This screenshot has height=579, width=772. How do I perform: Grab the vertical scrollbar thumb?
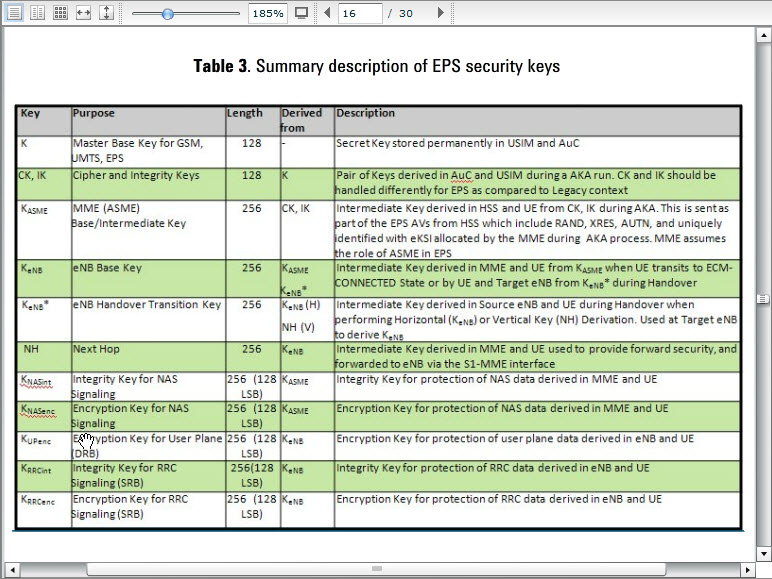pos(763,299)
